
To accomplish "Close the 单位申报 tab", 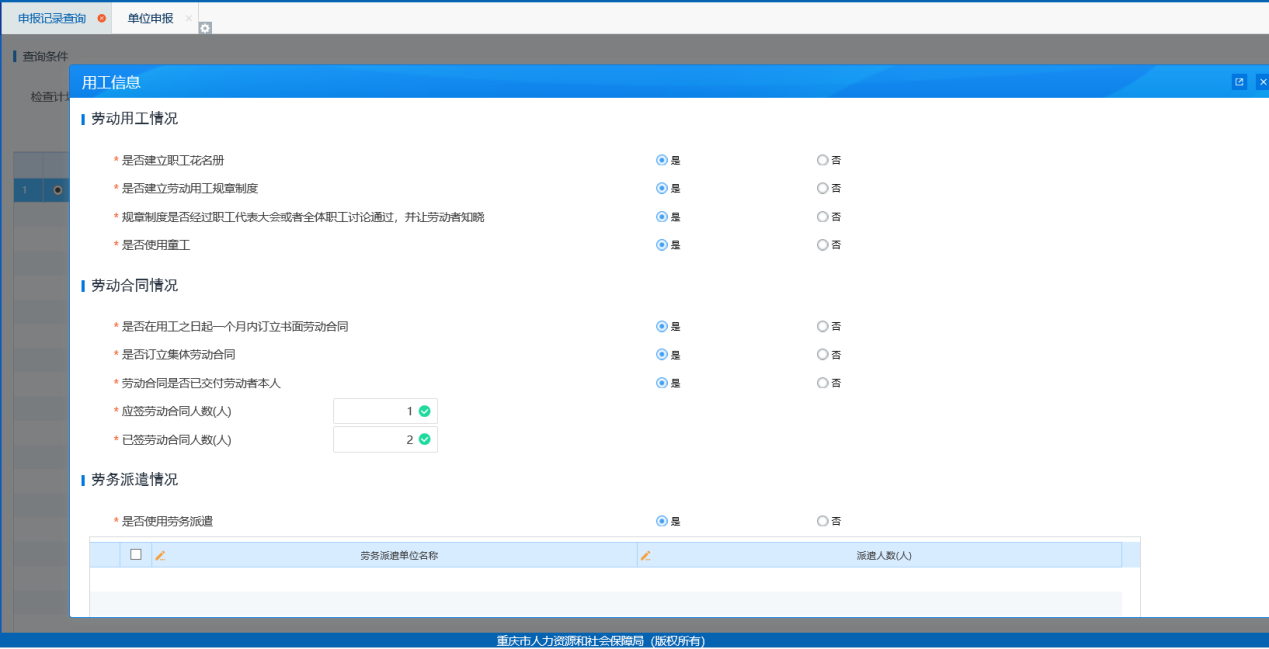I will point(189,18).
